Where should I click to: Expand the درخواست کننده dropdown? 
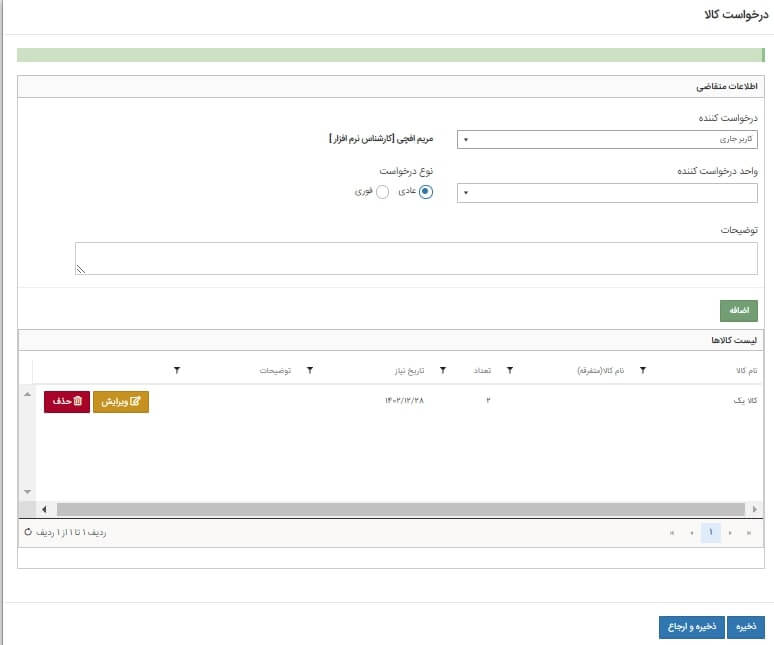[607, 139]
